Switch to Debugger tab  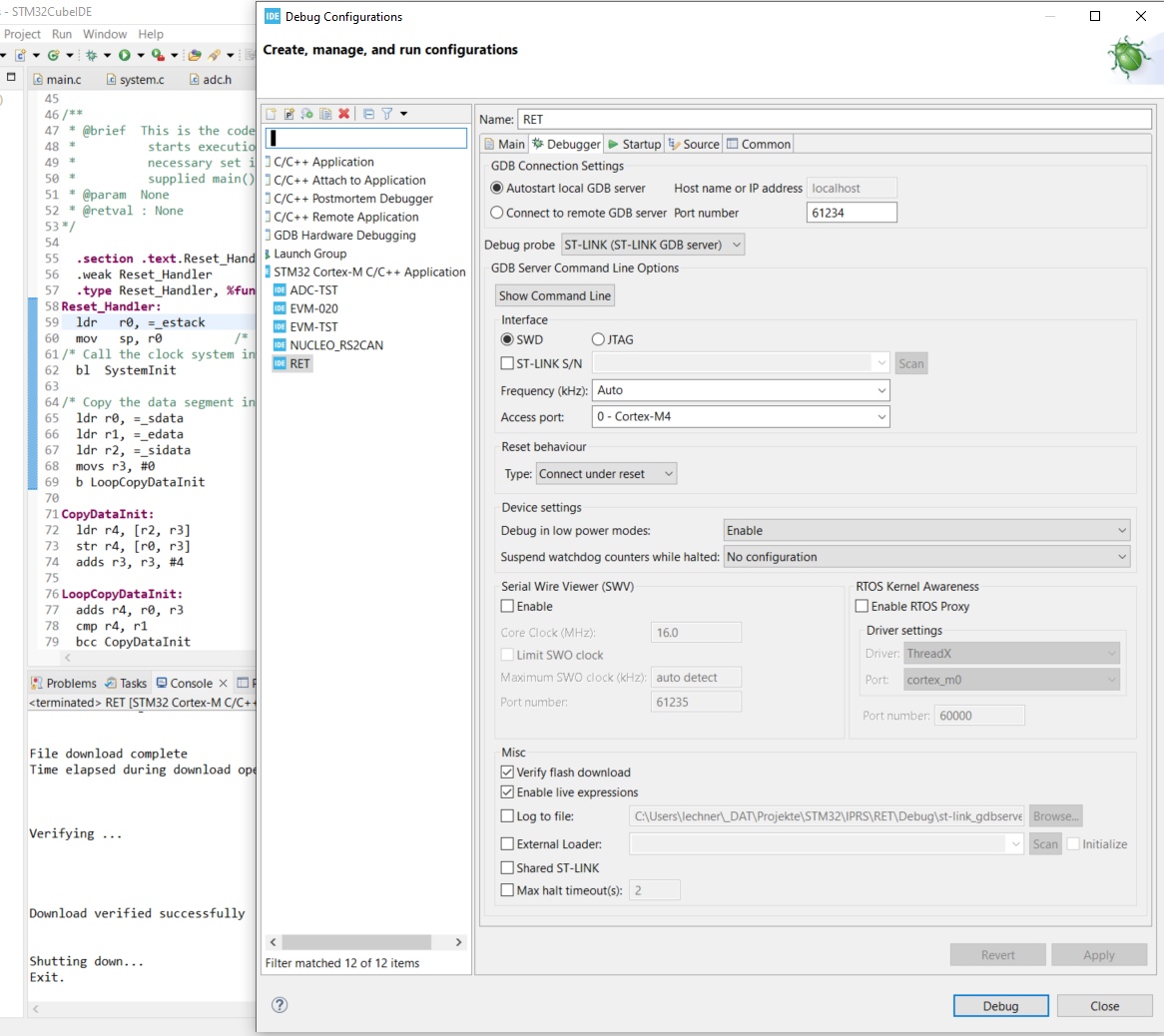tap(566, 144)
